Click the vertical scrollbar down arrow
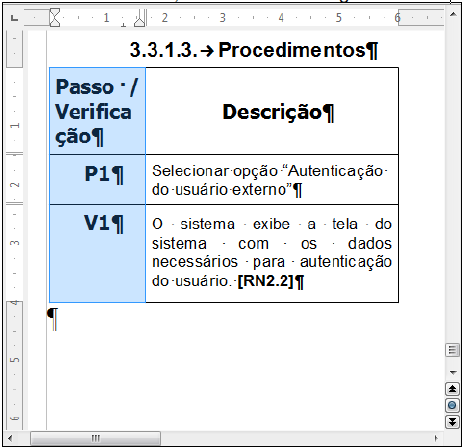Image resolution: width=463 pixels, height=448 pixels. pos(453,372)
